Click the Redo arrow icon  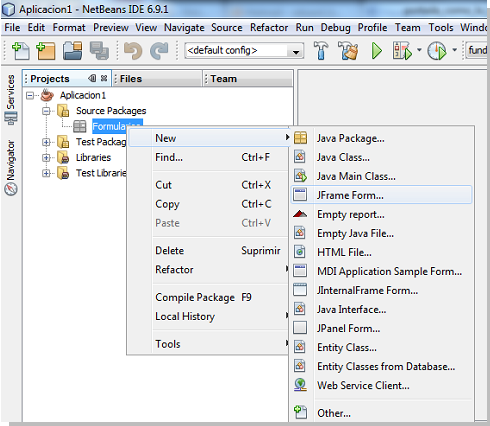[x=159, y=51]
